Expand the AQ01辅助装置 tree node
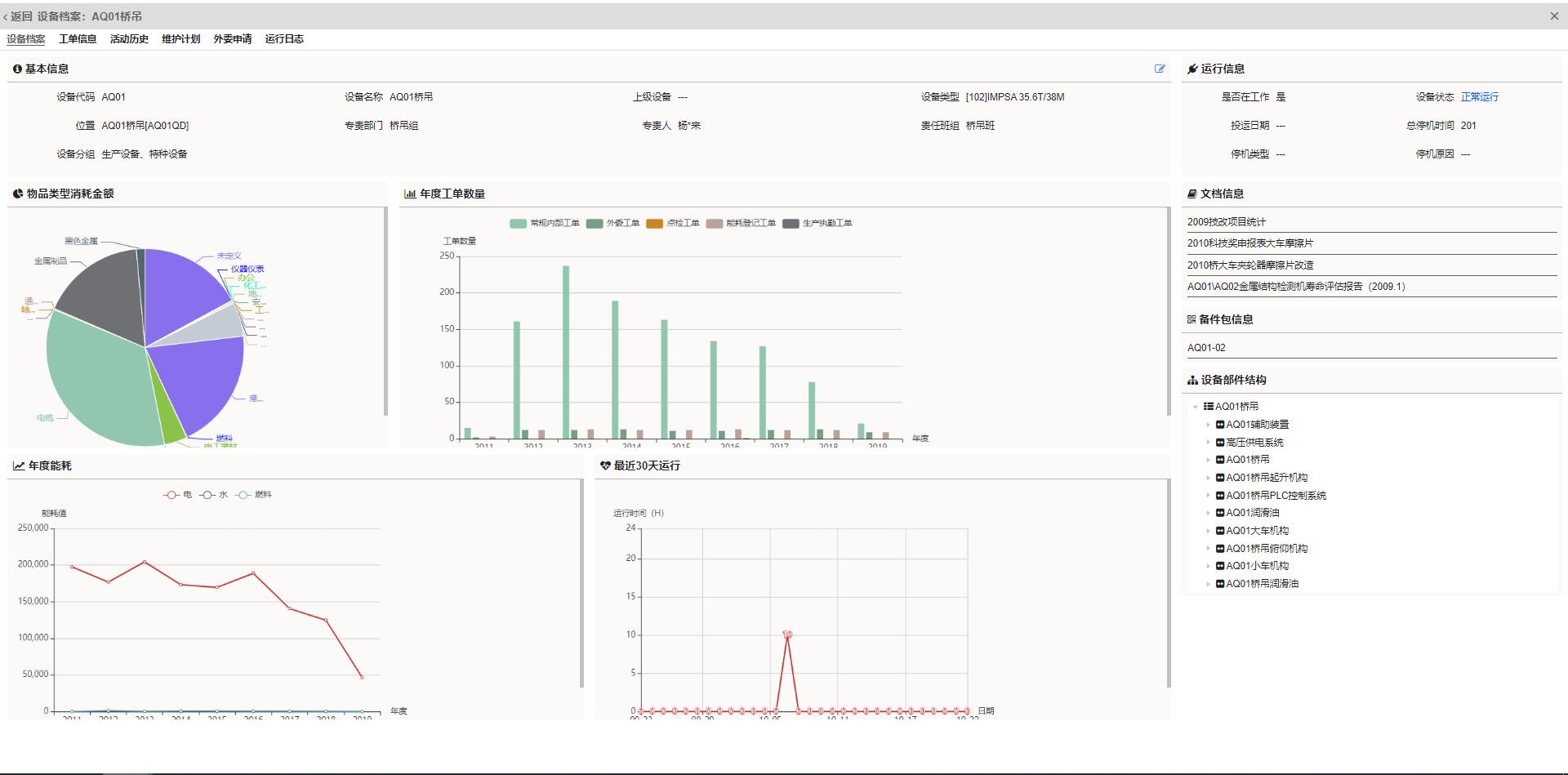 click(1209, 425)
